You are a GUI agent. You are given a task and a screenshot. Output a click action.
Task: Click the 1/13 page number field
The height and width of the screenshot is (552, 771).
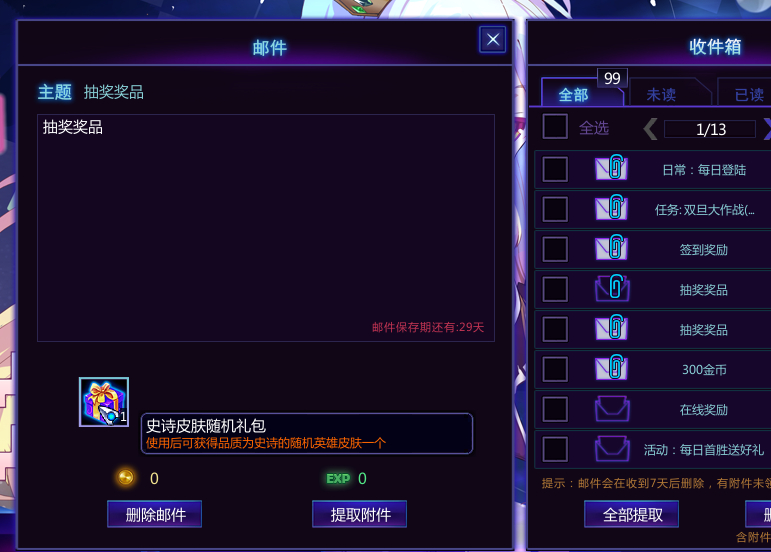(710, 129)
